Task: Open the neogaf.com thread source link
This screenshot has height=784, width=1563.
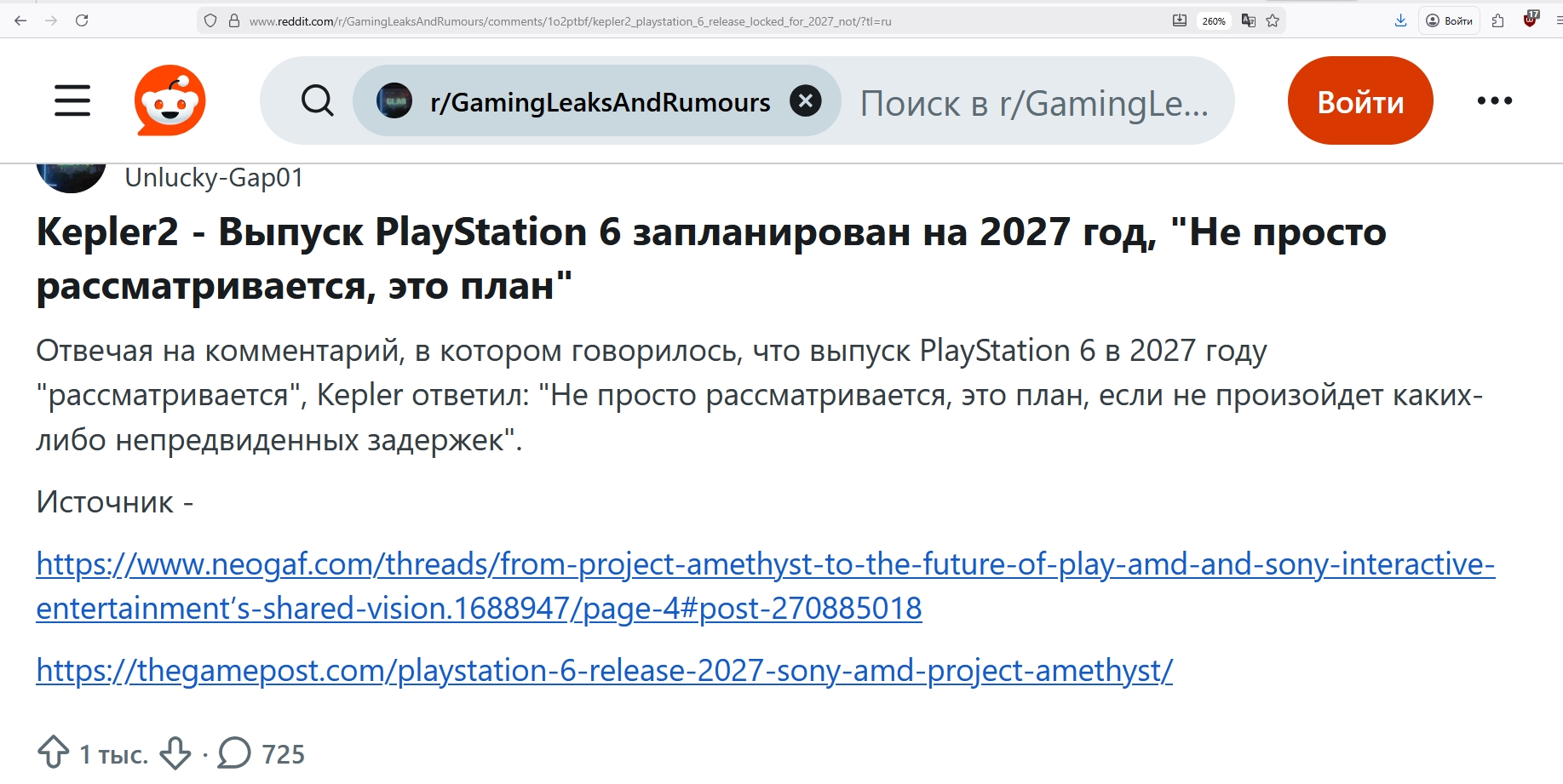Action: 766,586
